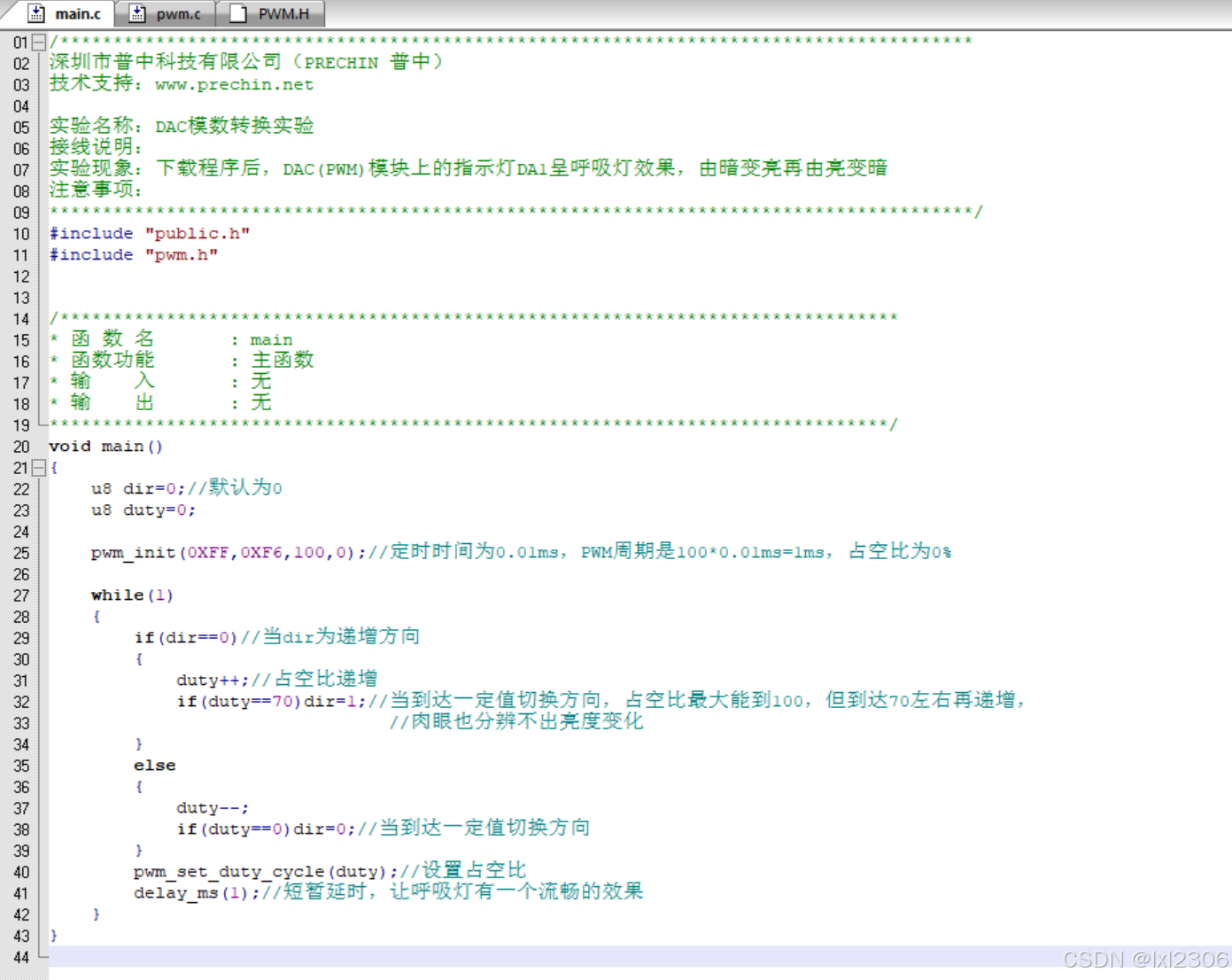The height and width of the screenshot is (980, 1232).
Task: Click the pwm_set_duty_cycle(duty); call
Action: pyautogui.click(x=266, y=872)
